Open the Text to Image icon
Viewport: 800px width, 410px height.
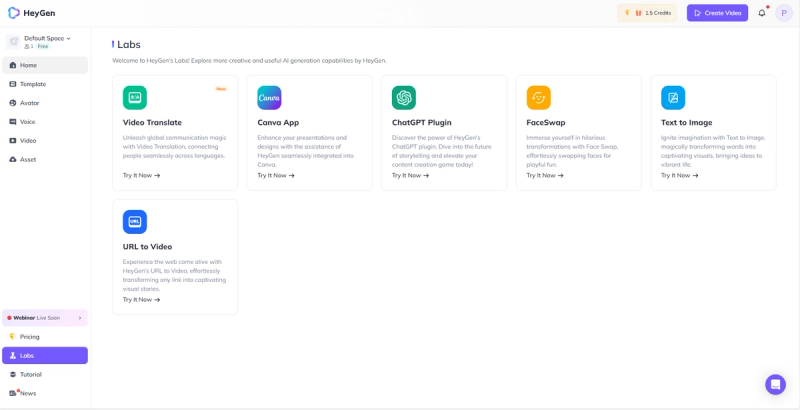click(x=673, y=97)
